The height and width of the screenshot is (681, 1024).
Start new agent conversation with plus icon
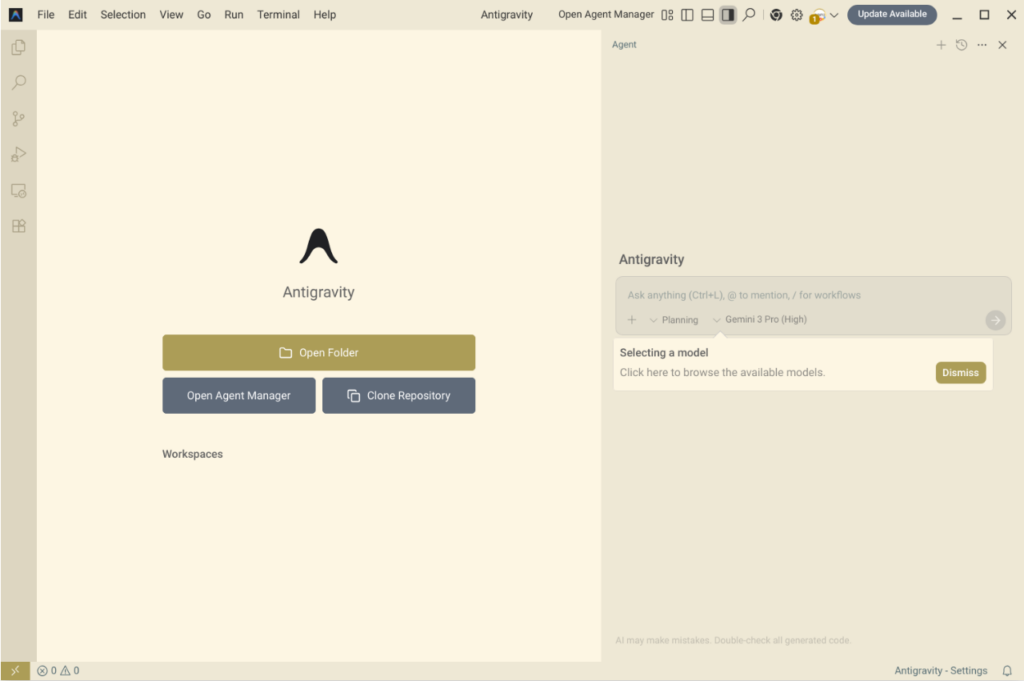point(940,45)
